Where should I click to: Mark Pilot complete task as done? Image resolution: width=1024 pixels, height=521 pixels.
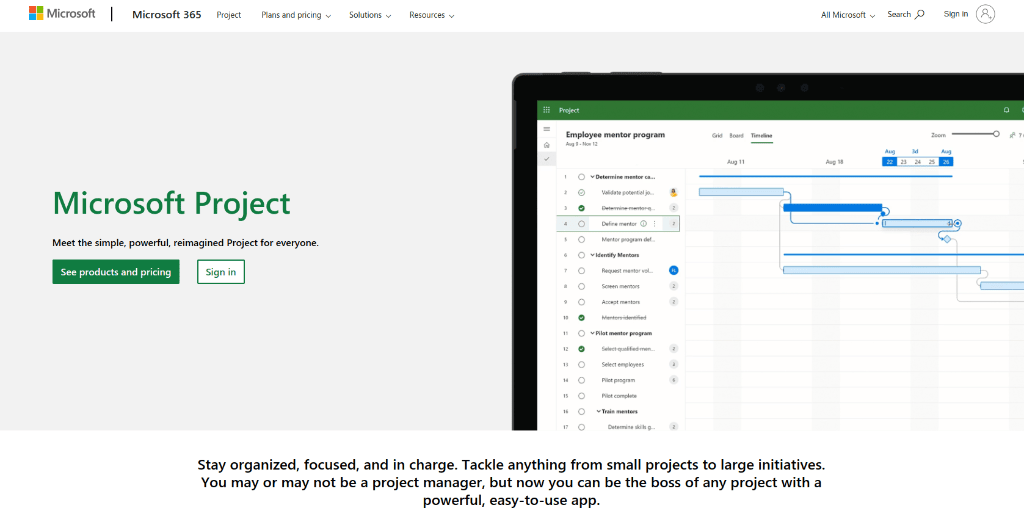click(x=581, y=396)
